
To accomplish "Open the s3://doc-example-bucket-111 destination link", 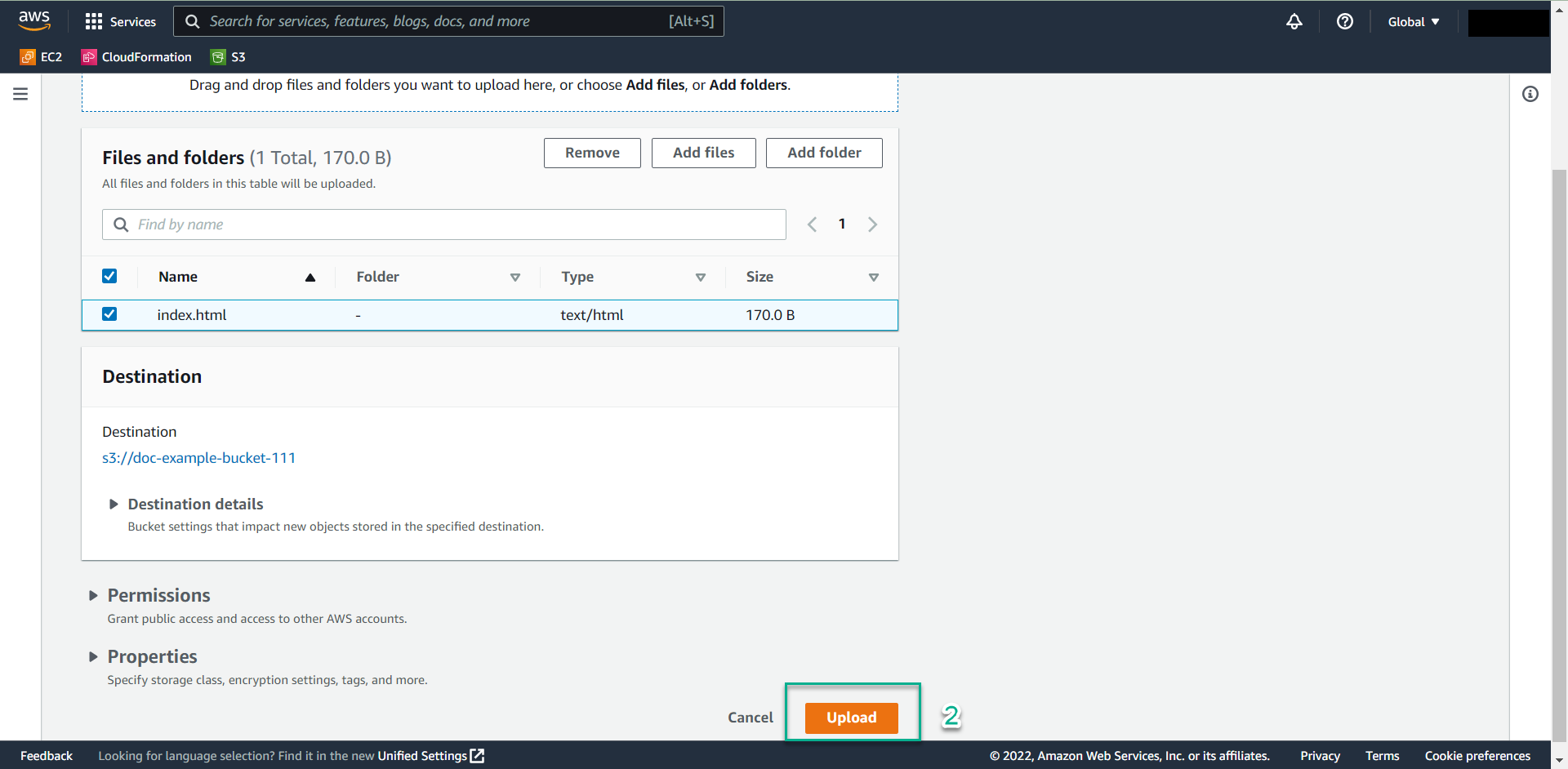I will coord(198,458).
